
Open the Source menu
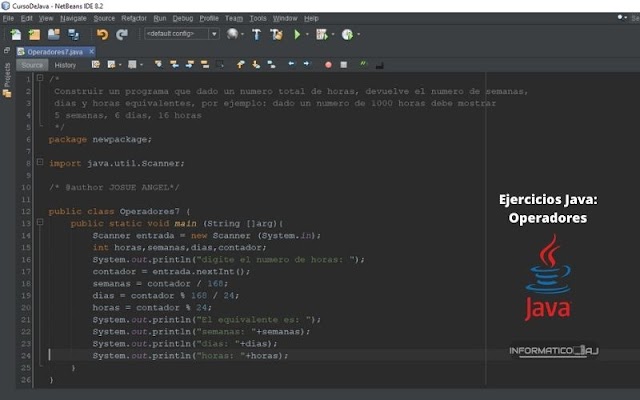point(104,18)
